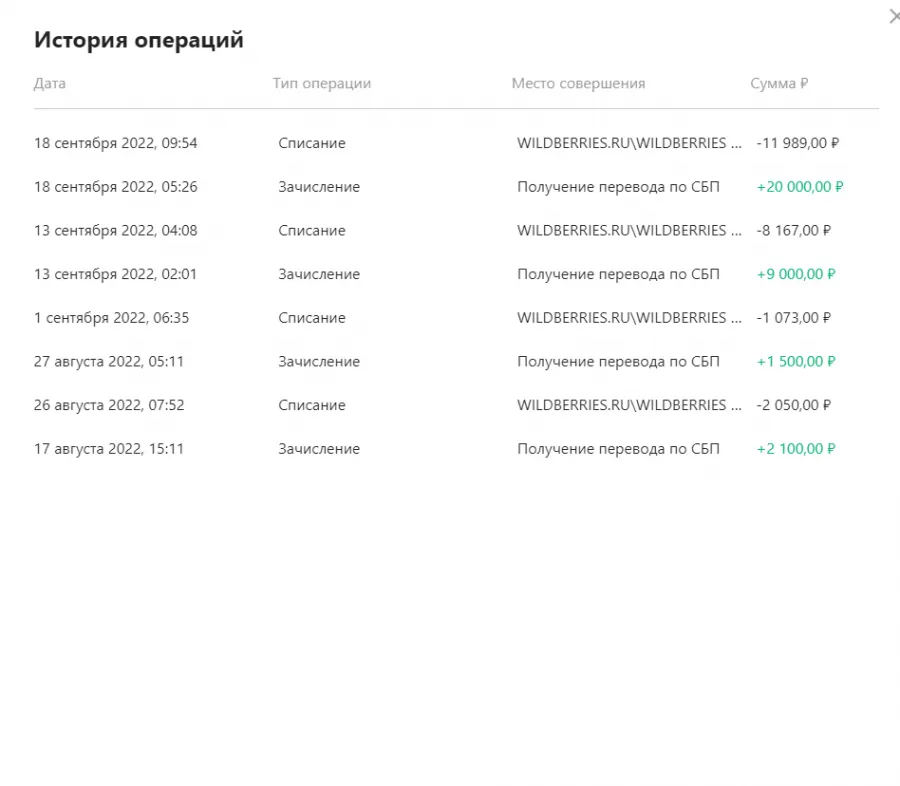
Task: Click Получение перевода по СБП on 17 августа
Action: pyautogui.click(x=618, y=449)
